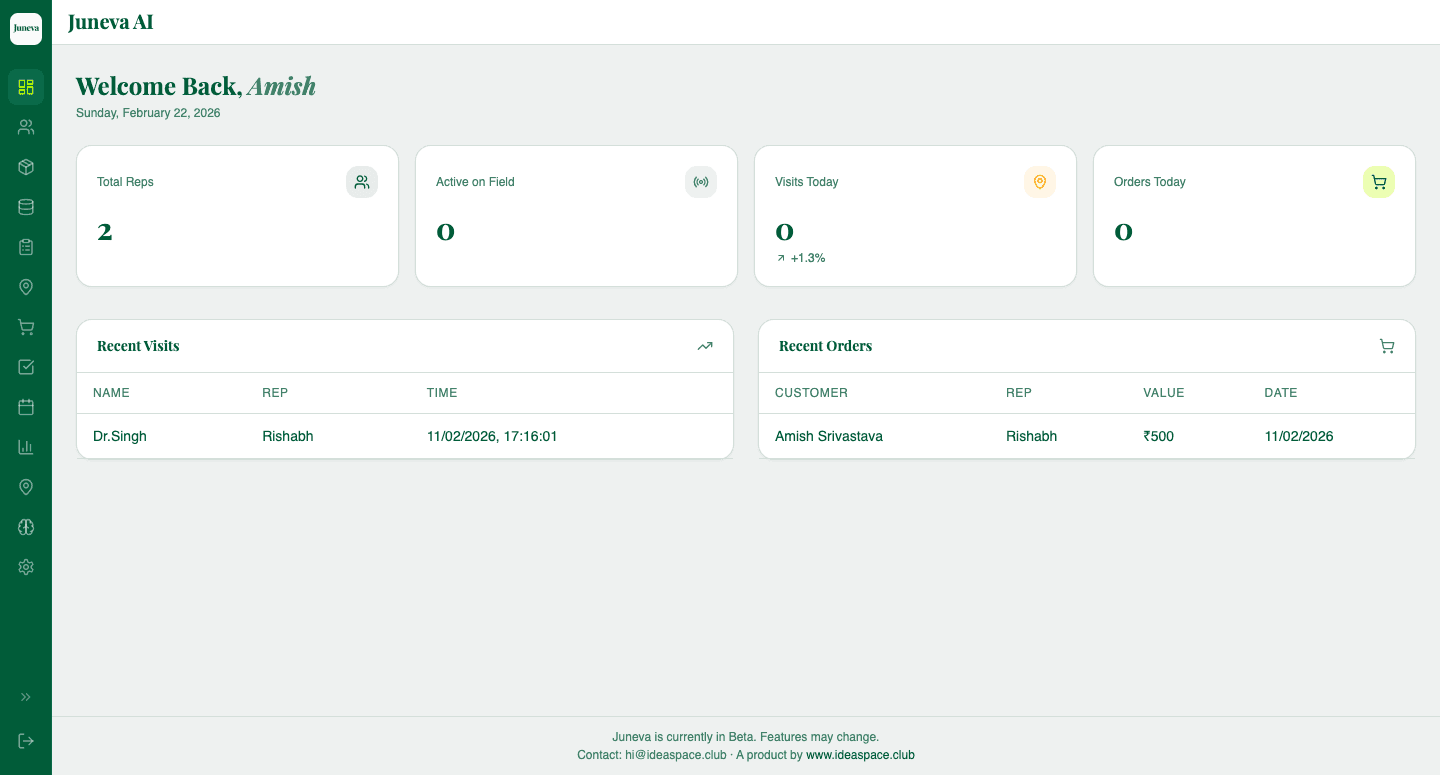Open the Orders Today card

click(1254, 216)
